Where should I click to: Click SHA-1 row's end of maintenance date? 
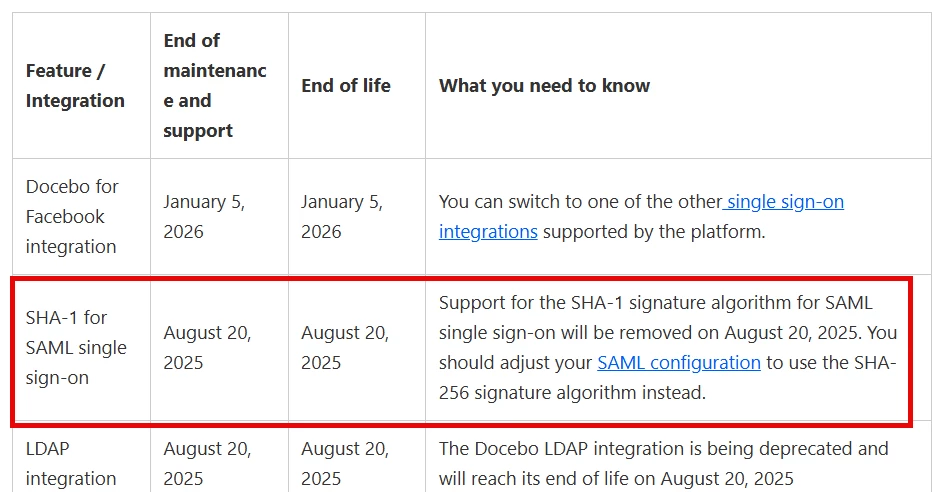tap(208, 347)
